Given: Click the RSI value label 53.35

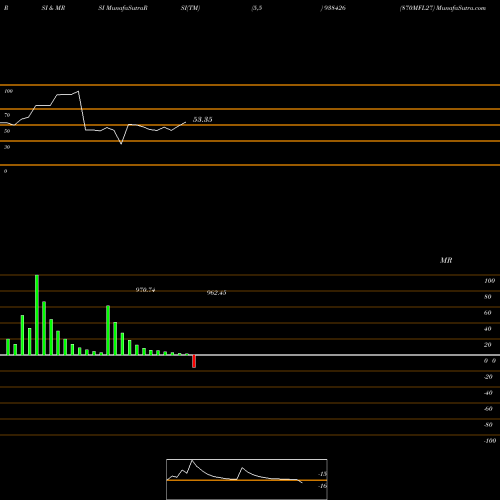Looking at the screenshot, I should (x=202, y=119).
